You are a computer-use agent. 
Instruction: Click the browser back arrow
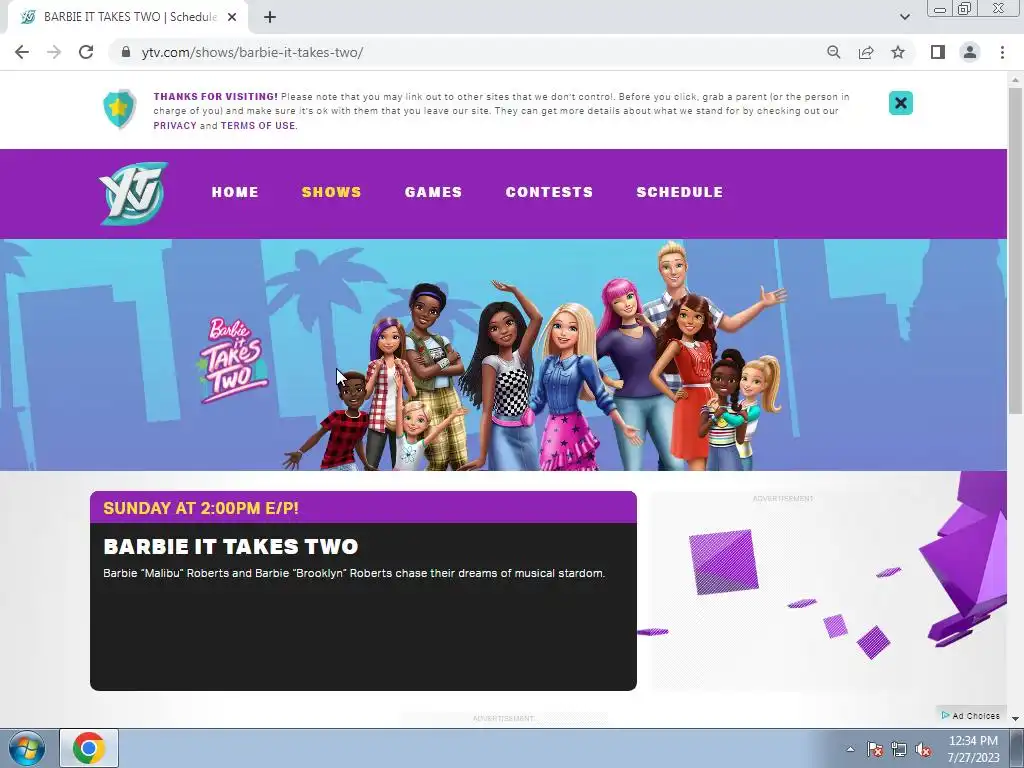pos(22,52)
